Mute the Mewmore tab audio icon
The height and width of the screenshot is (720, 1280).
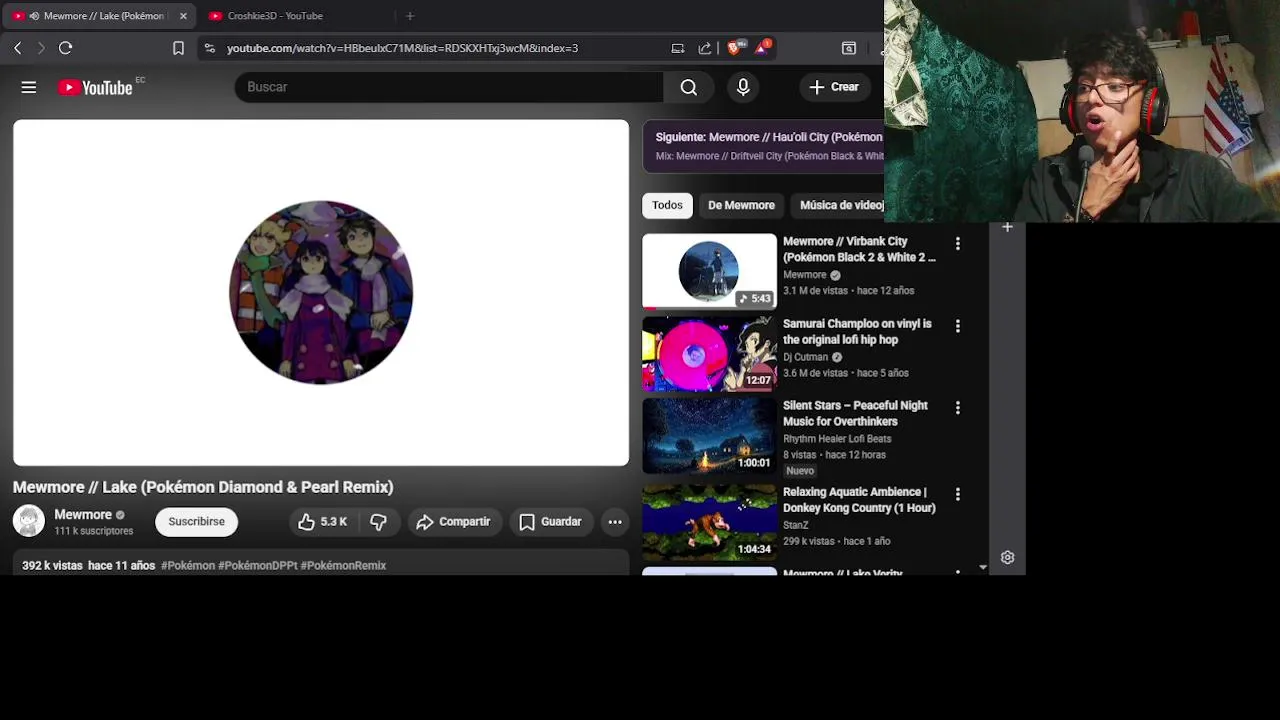click(34, 16)
